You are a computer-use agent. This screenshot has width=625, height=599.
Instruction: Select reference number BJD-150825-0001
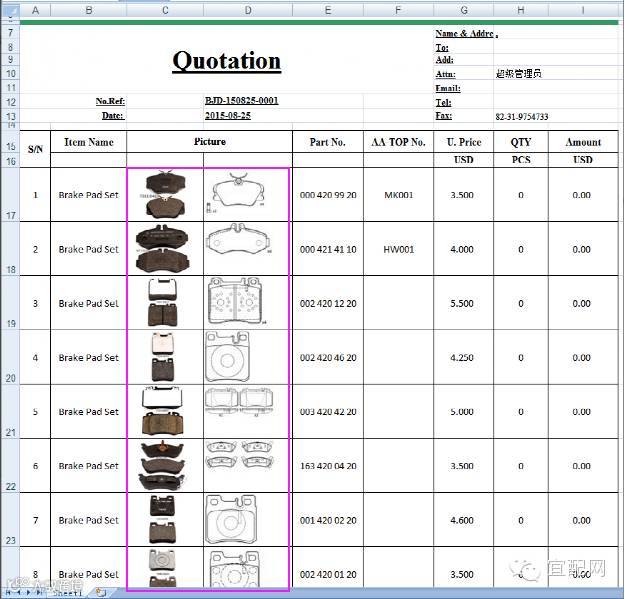point(242,100)
